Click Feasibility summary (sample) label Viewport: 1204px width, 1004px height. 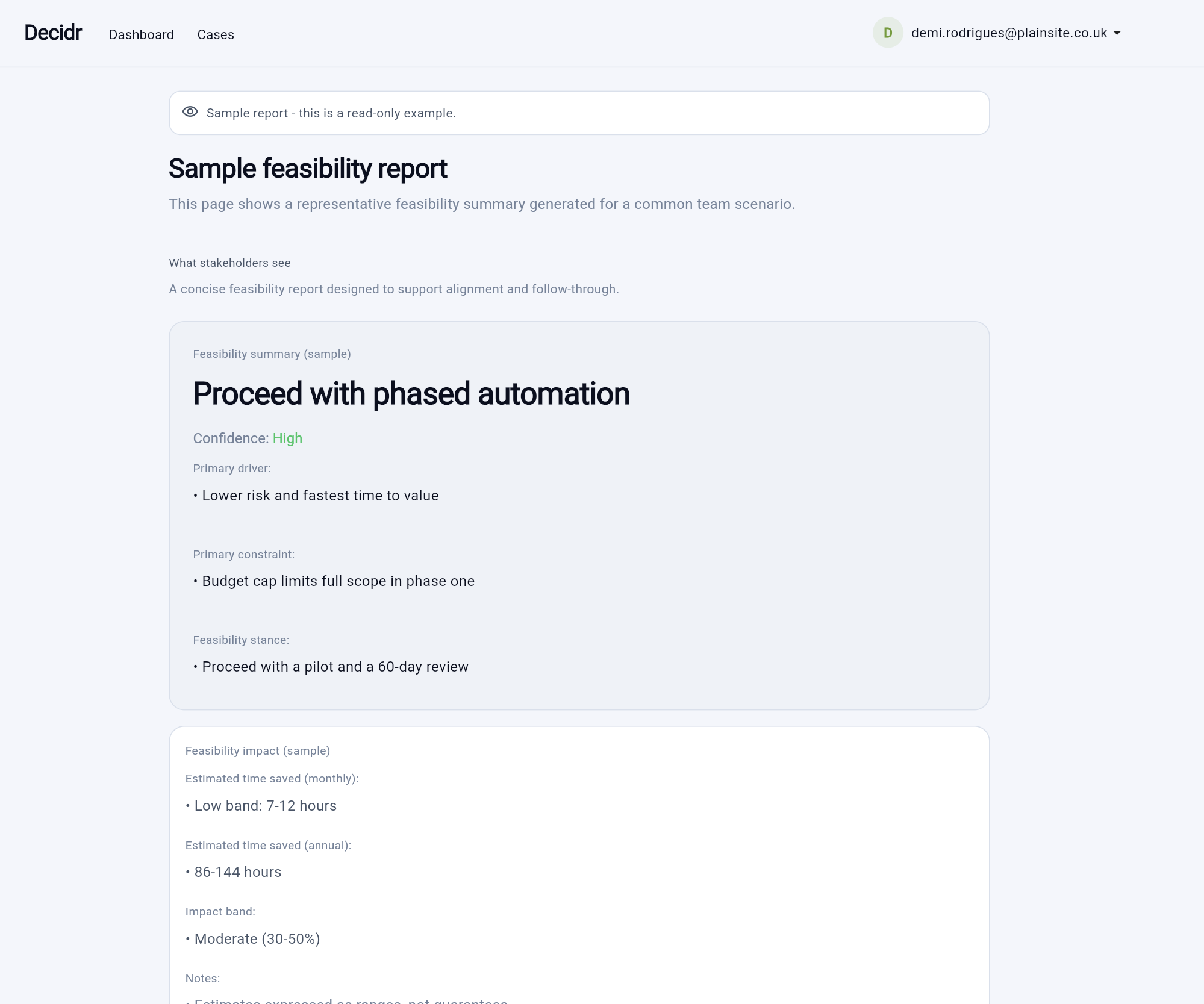click(272, 354)
